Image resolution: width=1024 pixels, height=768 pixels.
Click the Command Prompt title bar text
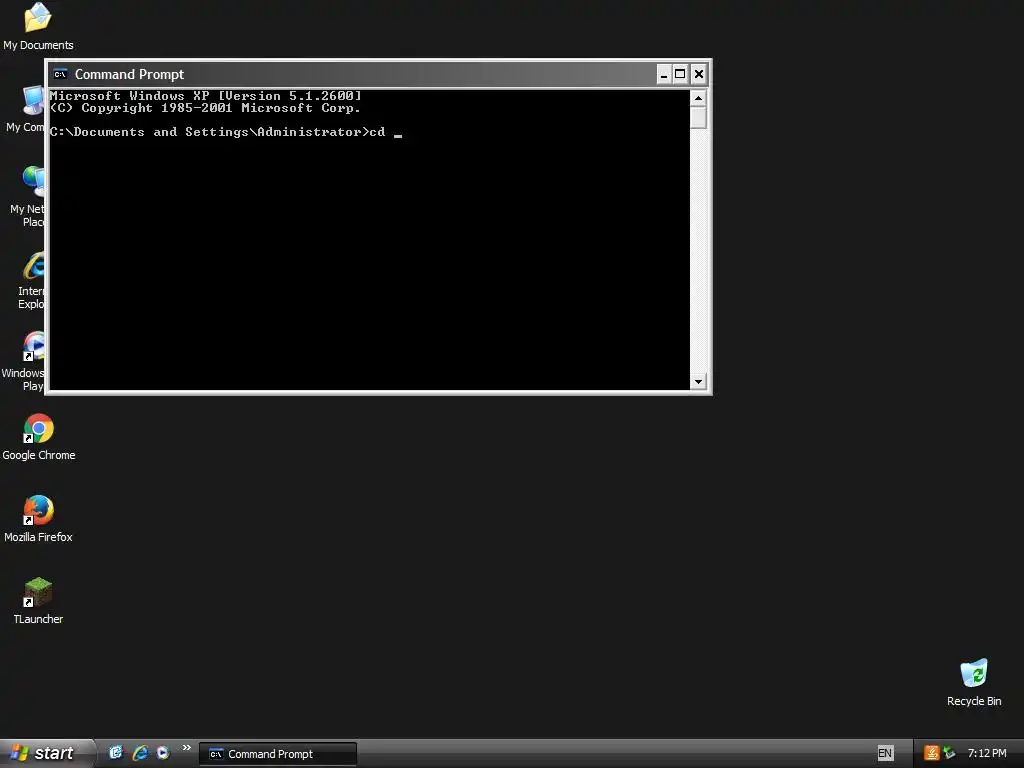(129, 74)
